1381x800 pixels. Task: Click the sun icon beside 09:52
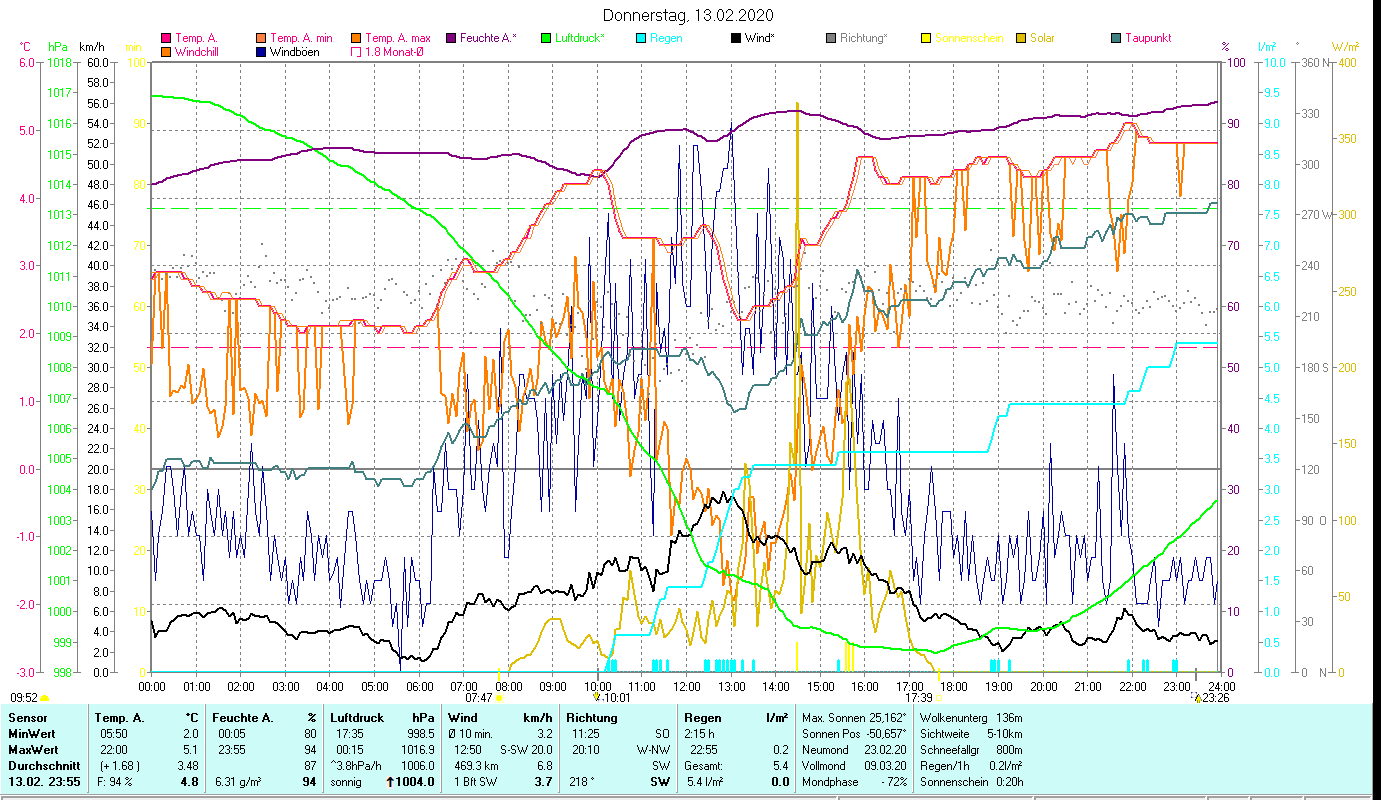(45, 698)
